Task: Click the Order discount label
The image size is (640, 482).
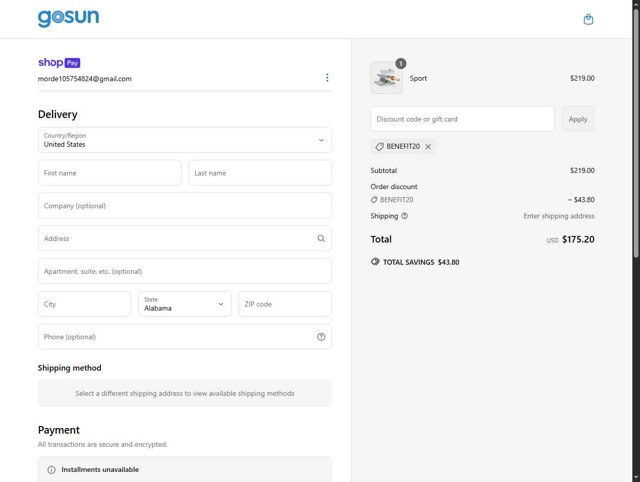Action: [x=394, y=187]
